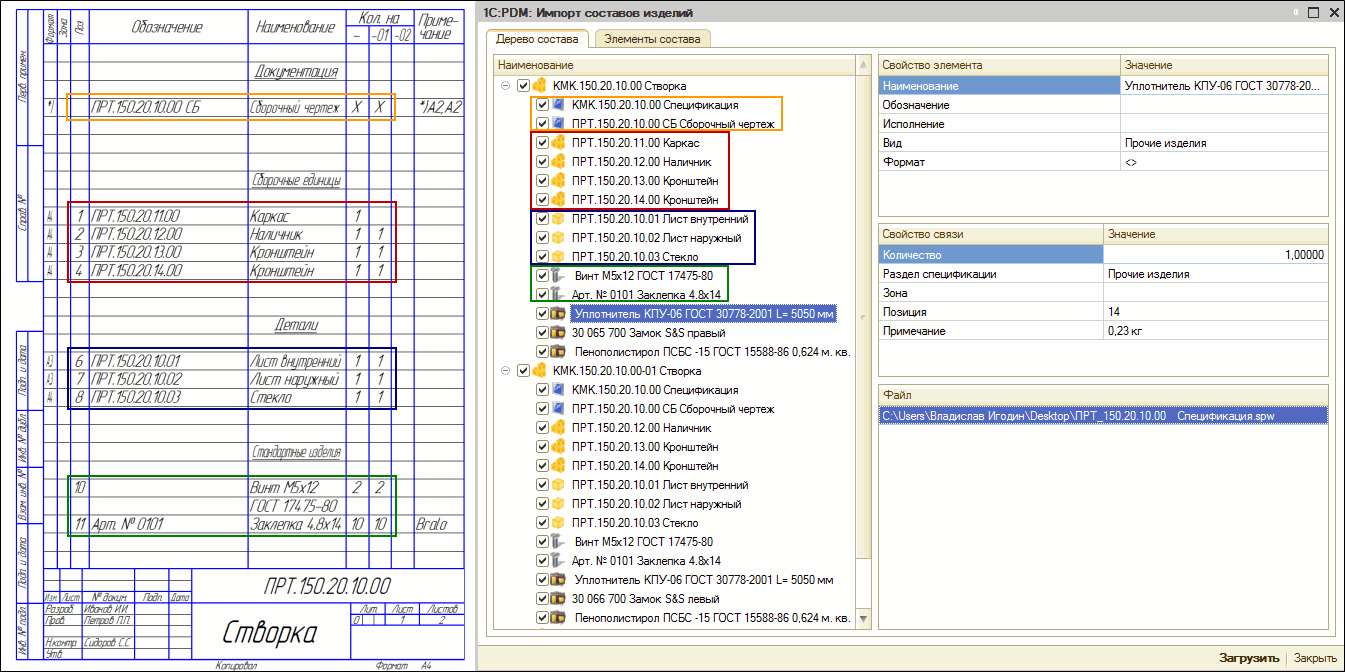This screenshot has height=672, width=1345.
Task: Click the tree scrollbar up arrow
Action: tap(863, 65)
